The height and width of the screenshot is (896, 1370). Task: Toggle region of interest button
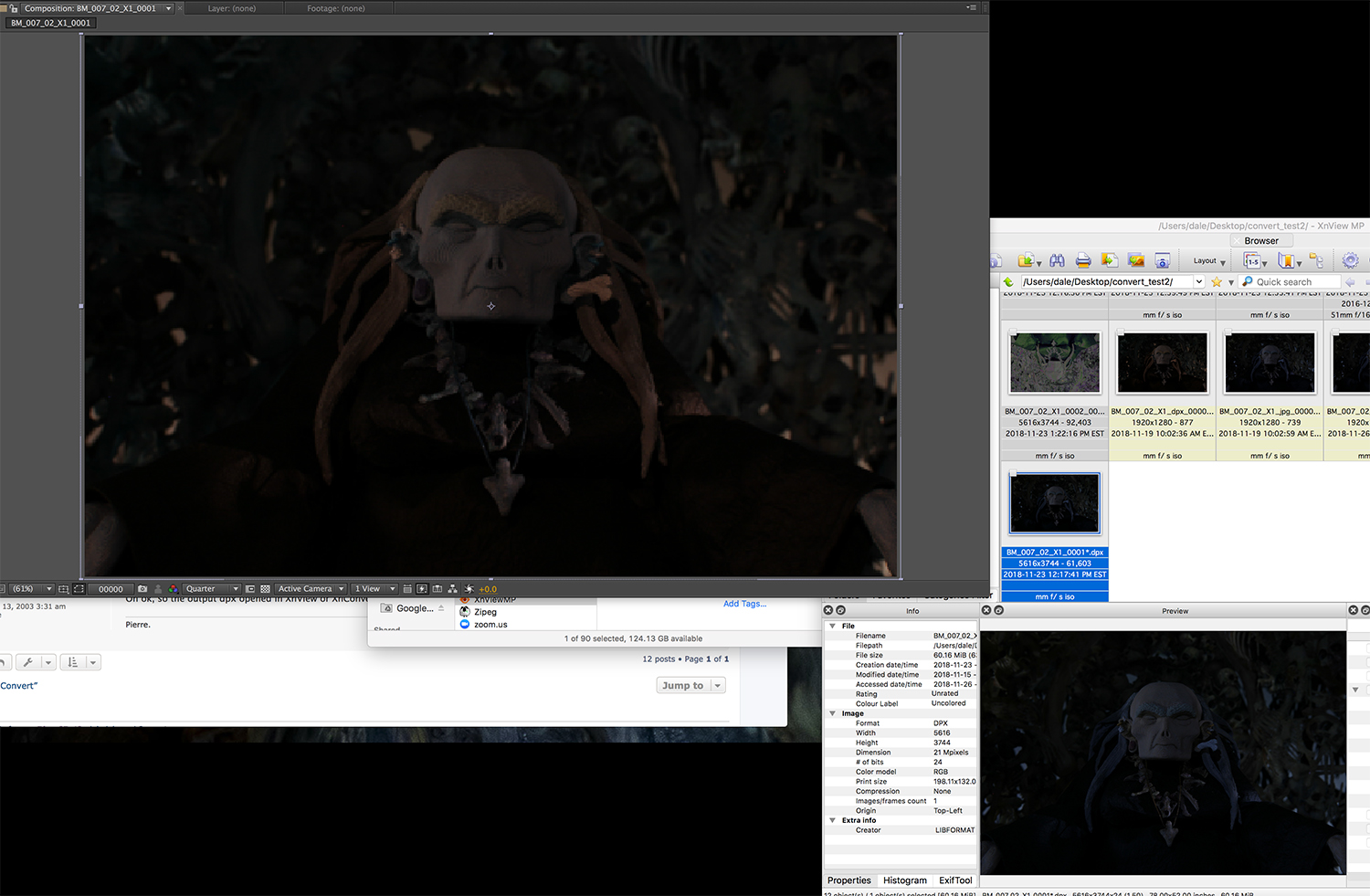click(x=250, y=589)
